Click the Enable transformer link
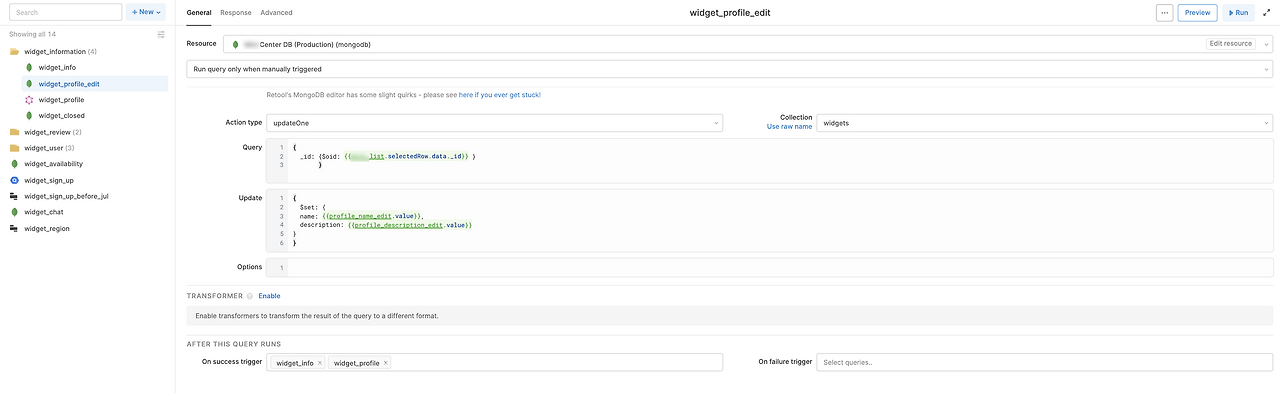Viewport: 1280px width, 393px height. [x=269, y=296]
